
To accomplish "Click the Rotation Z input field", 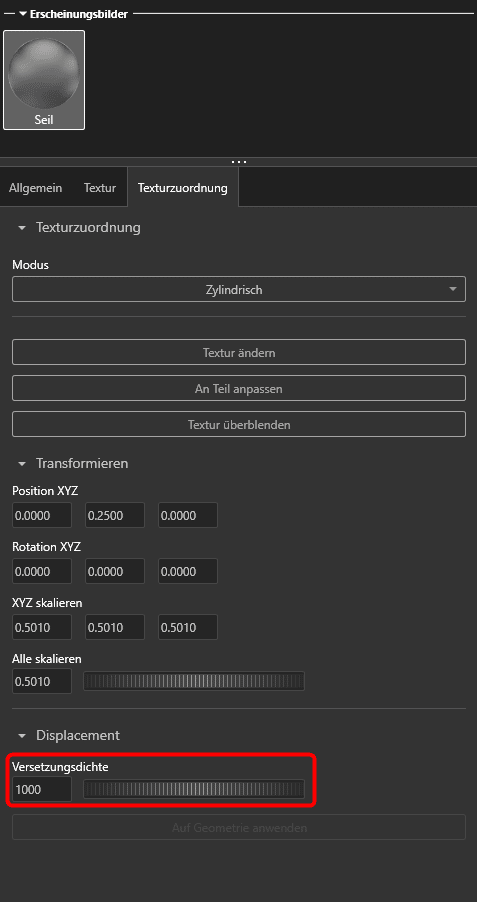I will tap(188, 571).
